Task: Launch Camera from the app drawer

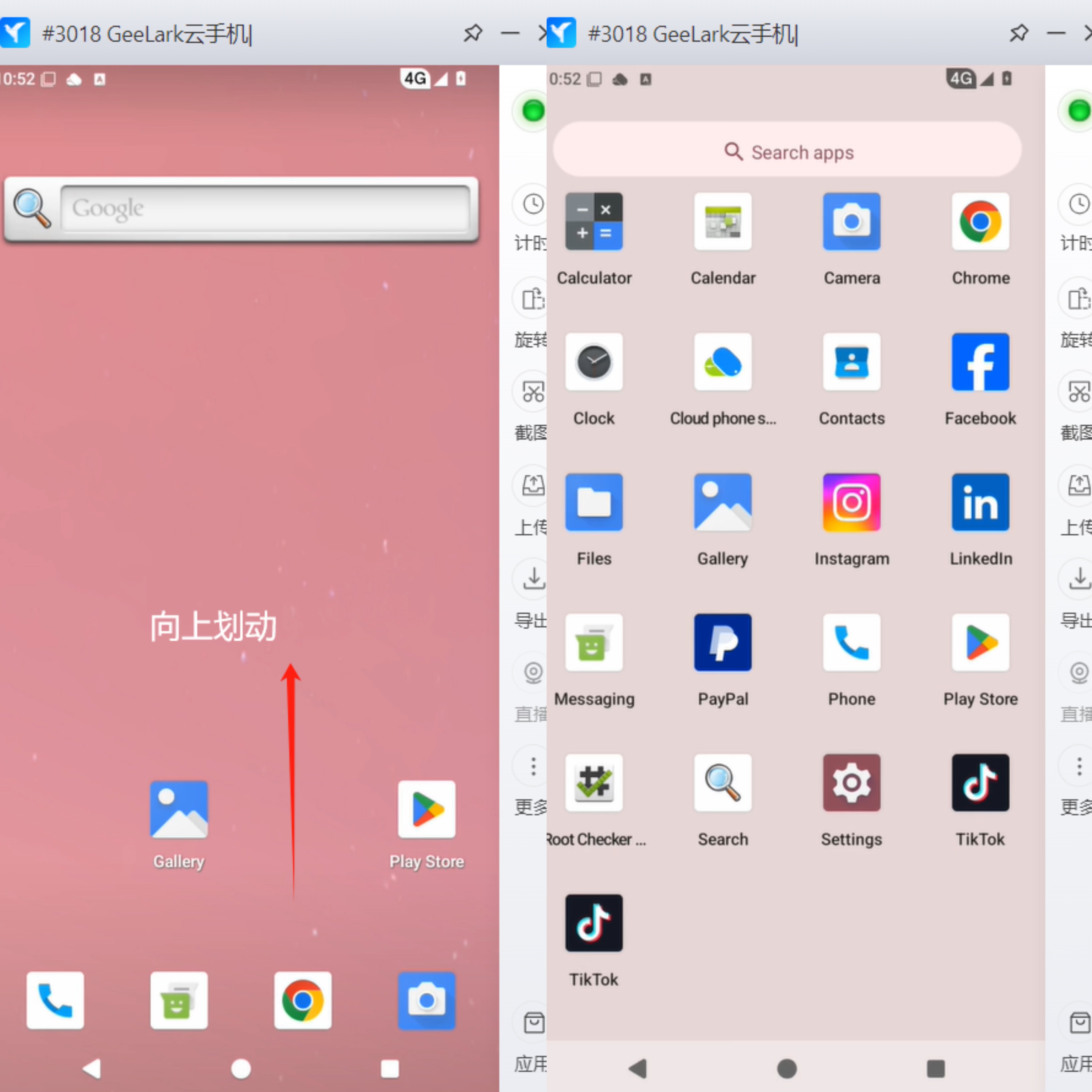Action: tap(852, 221)
